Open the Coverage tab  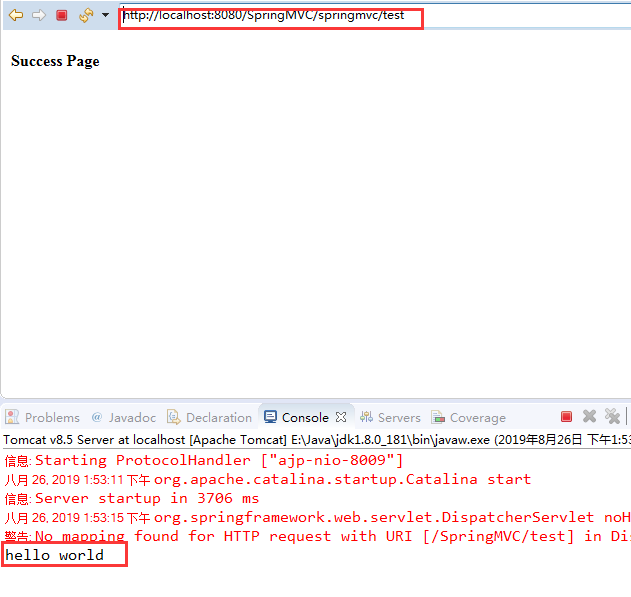click(x=468, y=418)
